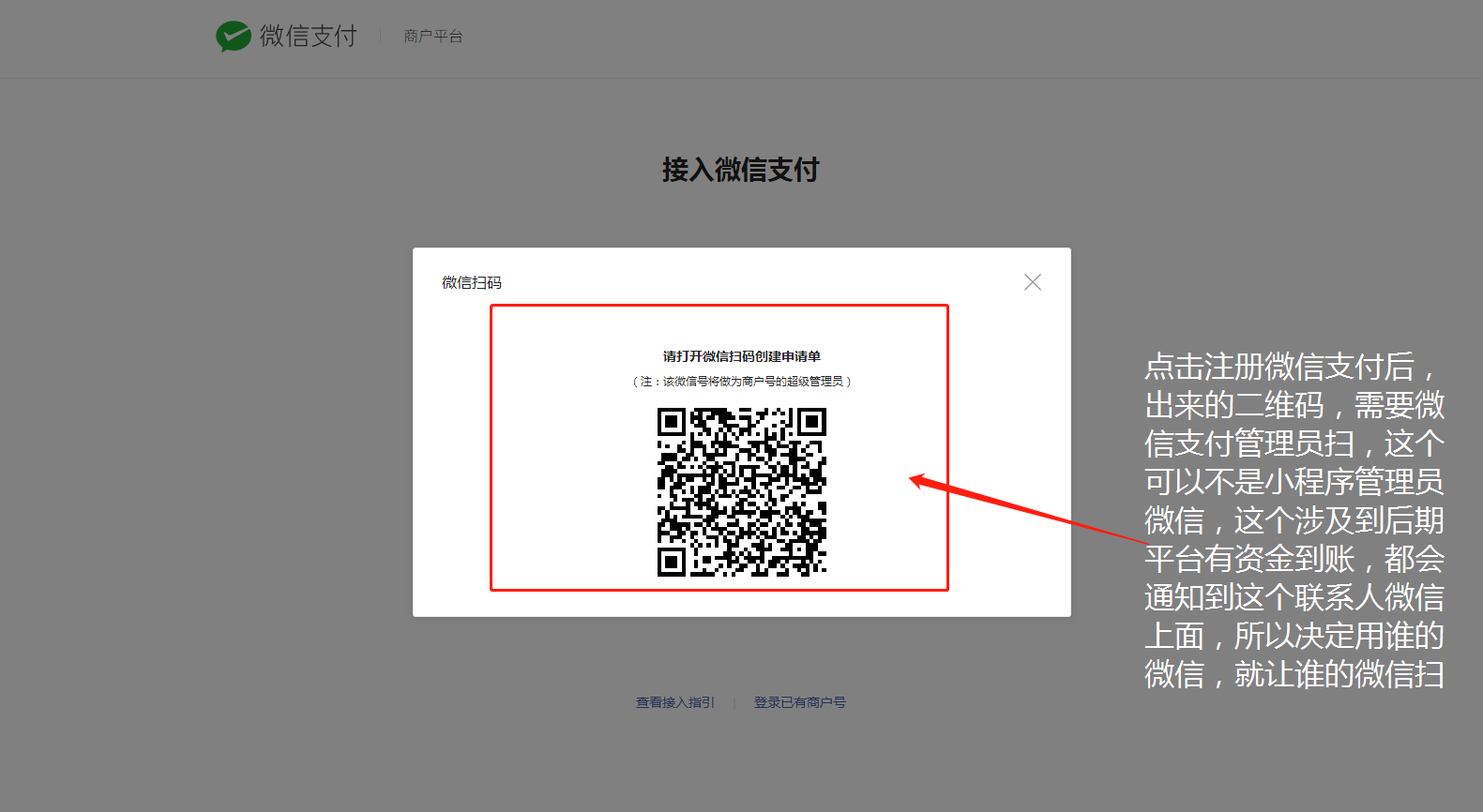This screenshot has height=812, width=1483.
Task: Click the 微信扫码 dialog title
Action: (472, 282)
